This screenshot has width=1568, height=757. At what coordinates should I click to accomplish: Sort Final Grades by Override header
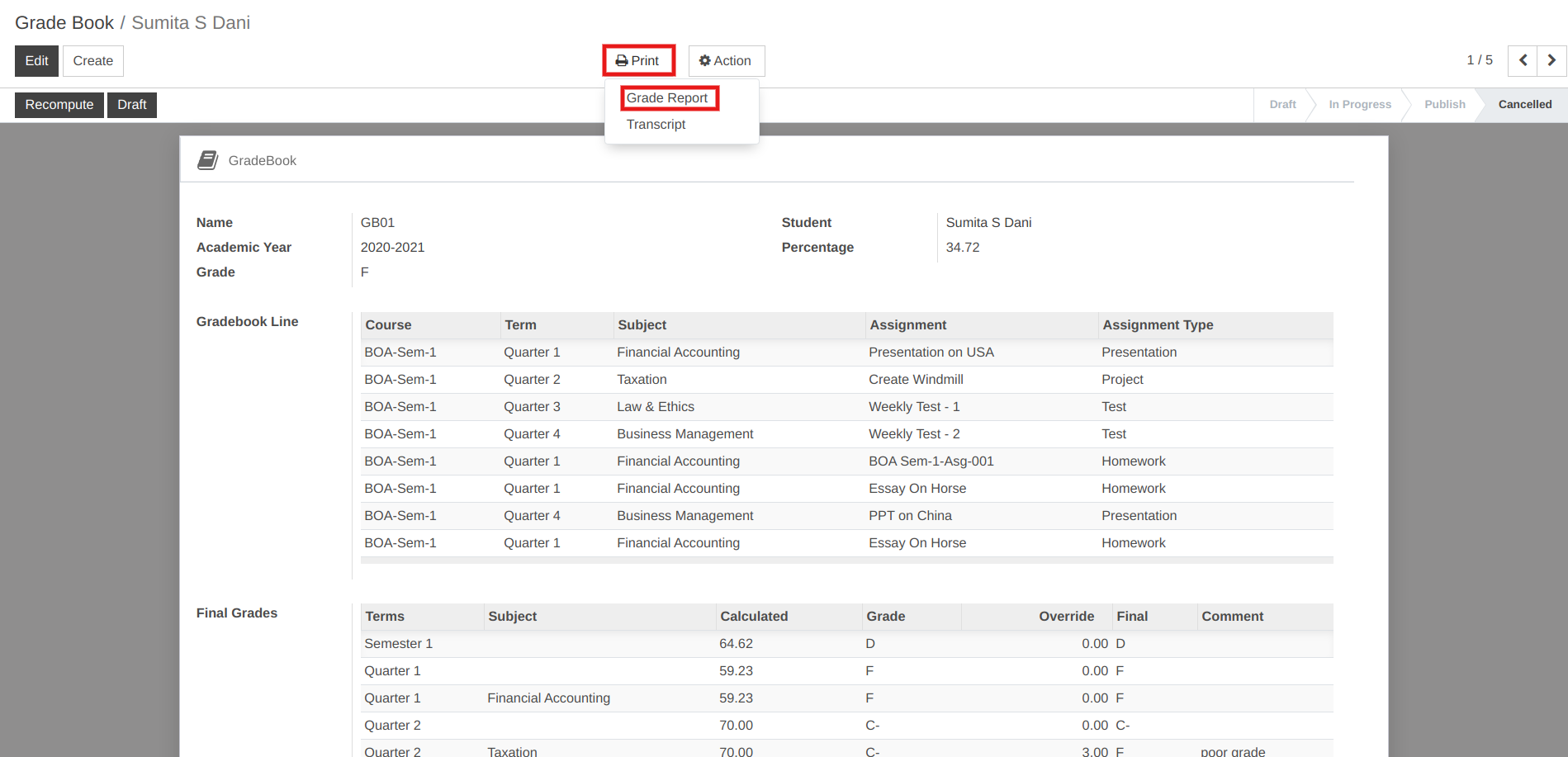(1035, 617)
